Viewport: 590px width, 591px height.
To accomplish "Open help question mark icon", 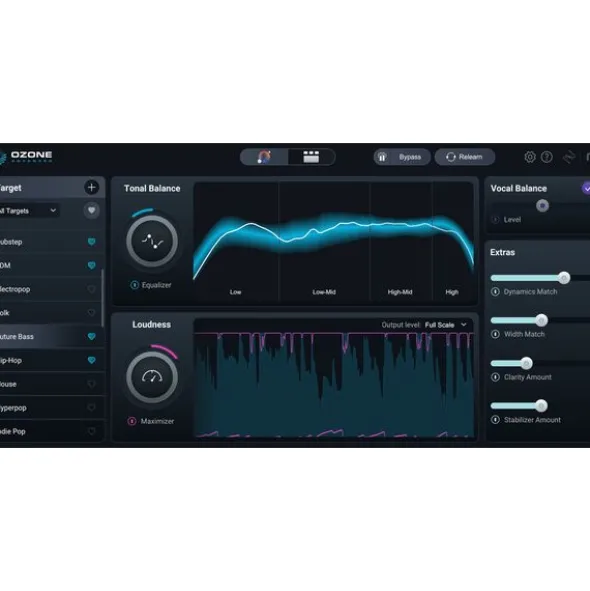I will (x=547, y=157).
